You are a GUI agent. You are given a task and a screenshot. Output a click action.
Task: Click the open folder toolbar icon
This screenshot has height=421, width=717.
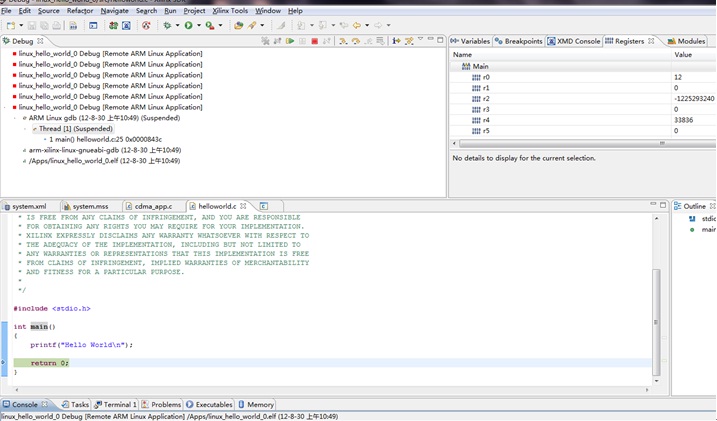pos(238,26)
